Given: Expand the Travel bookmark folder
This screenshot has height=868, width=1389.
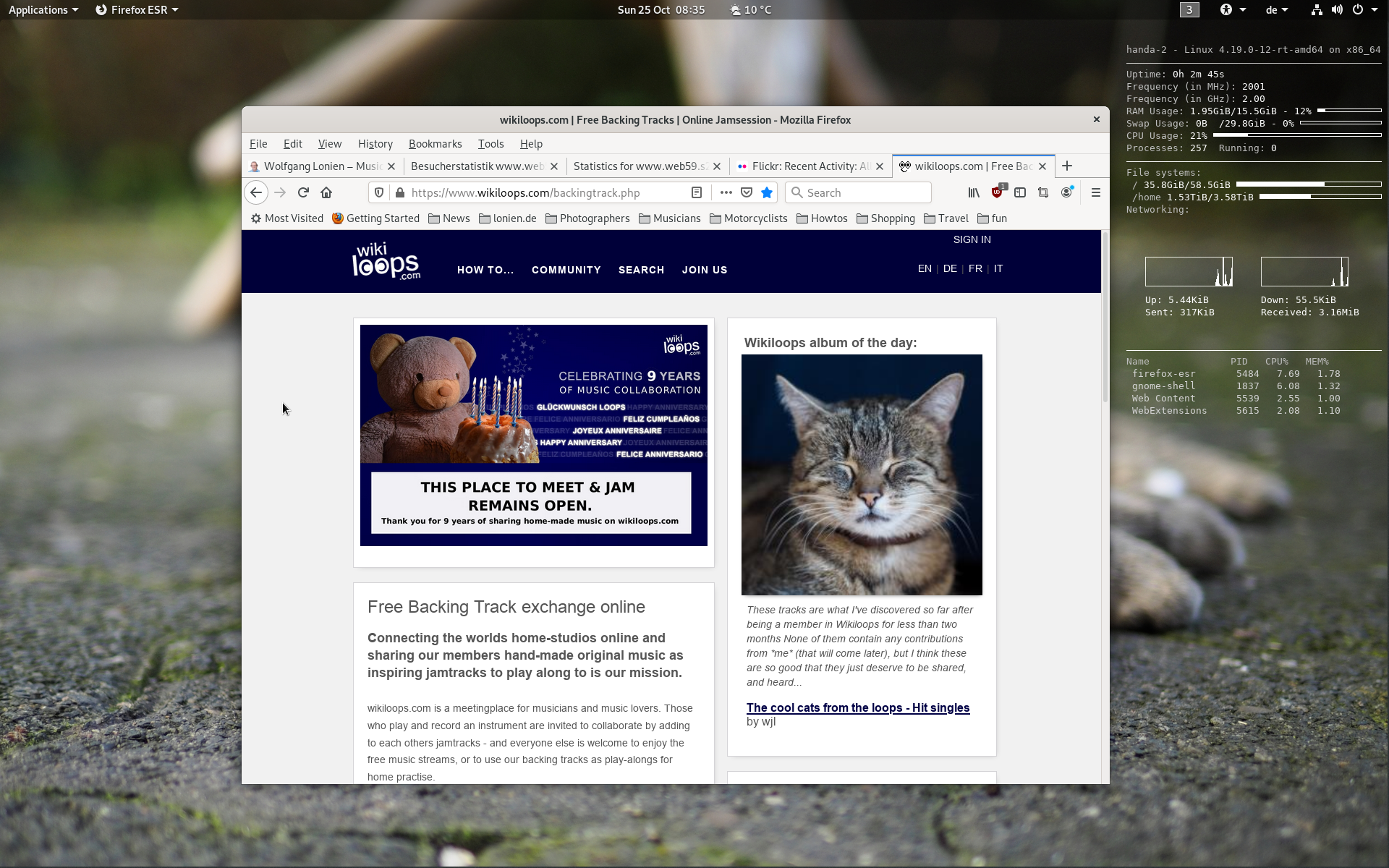Looking at the screenshot, I should pos(946,218).
